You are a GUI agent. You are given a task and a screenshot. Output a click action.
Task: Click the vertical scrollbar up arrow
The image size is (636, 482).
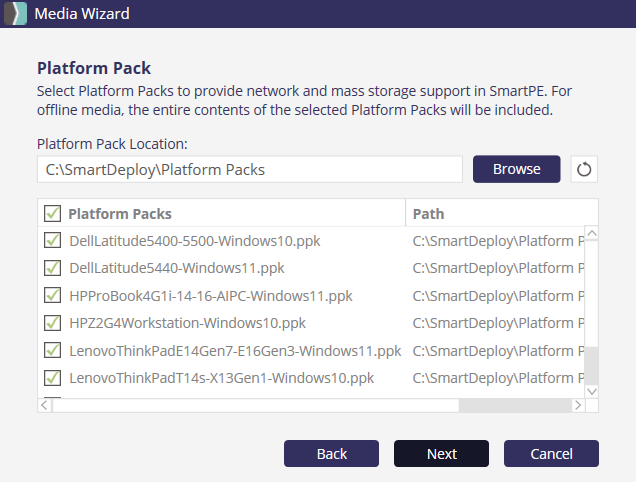pos(591,233)
